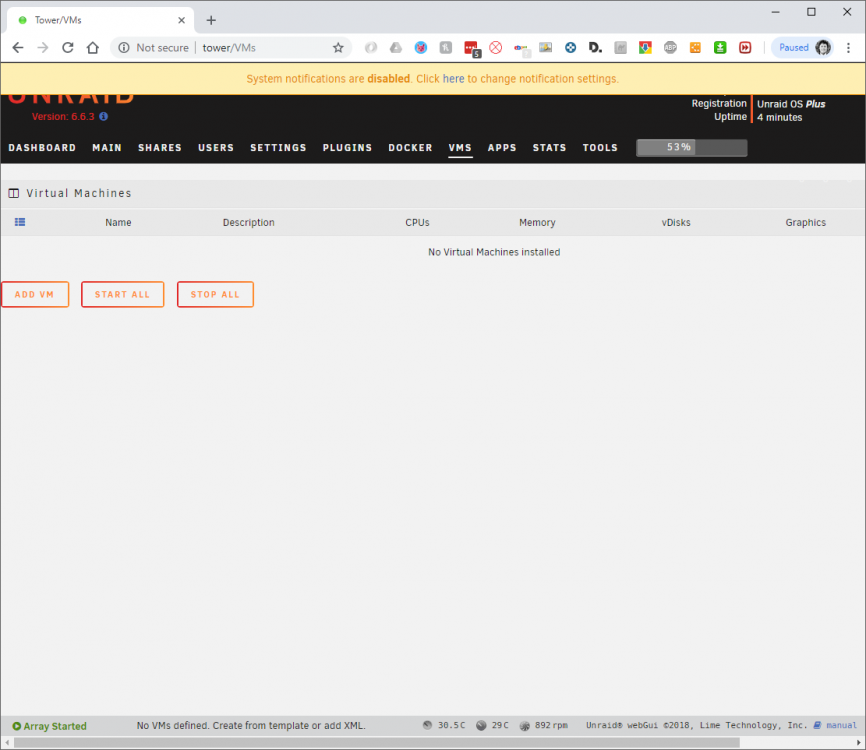Click the 53% progress bar
Image resolution: width=866 pixels, height=750 pixels.
[x=691, y=147]
